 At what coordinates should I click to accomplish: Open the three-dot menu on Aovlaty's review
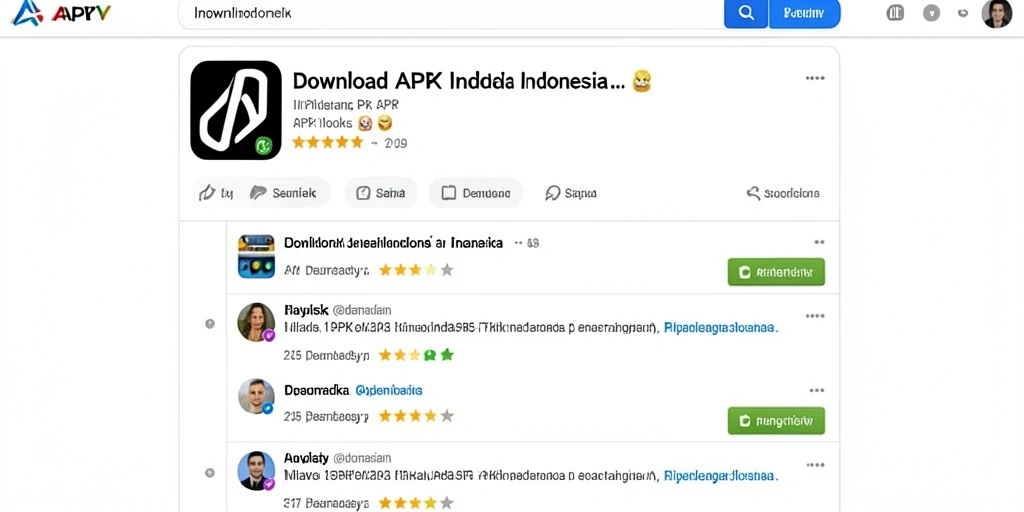point(814,465)
